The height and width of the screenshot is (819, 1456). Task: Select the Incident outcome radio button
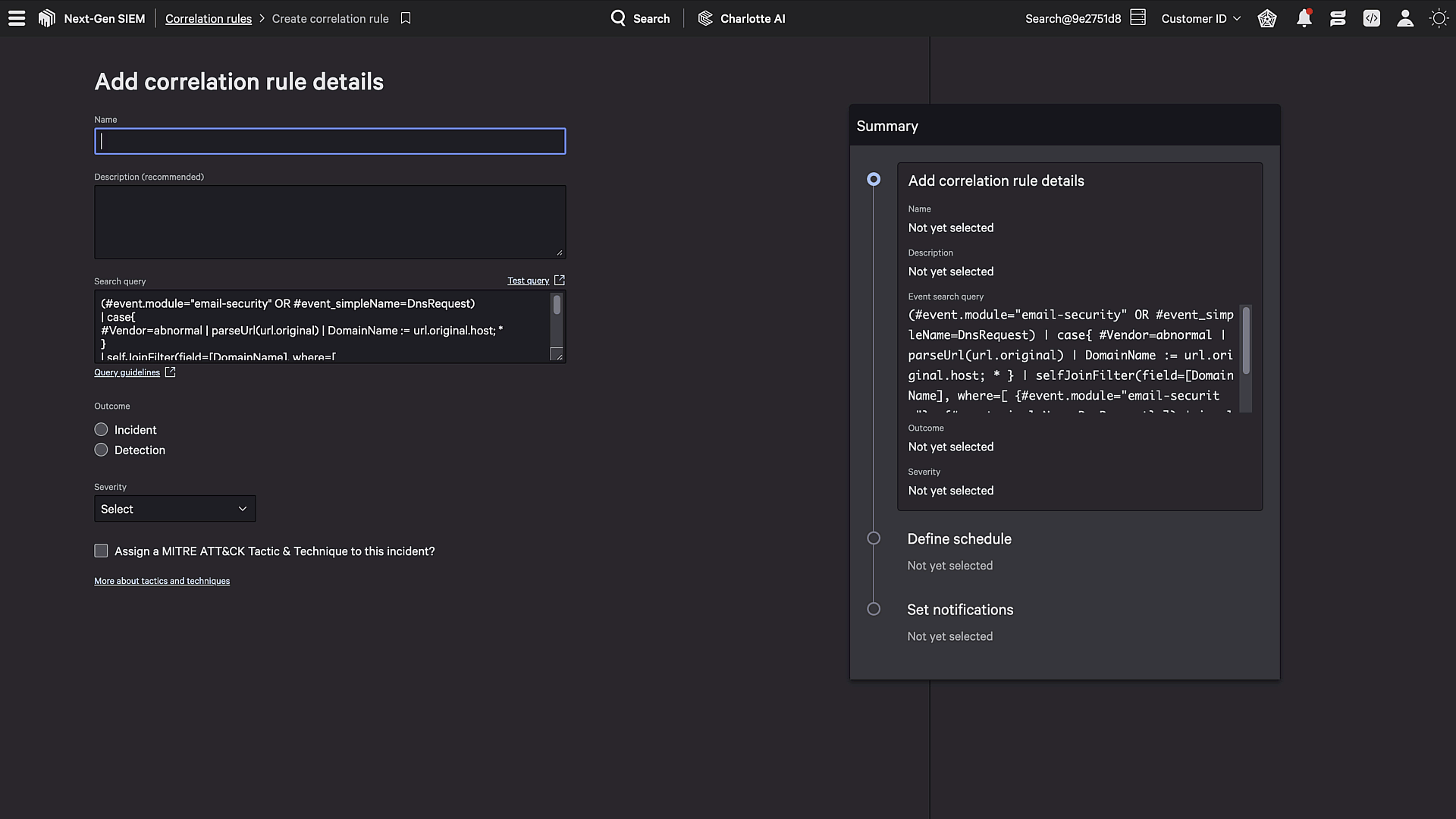pyautogui.click(x=101, y=429)
